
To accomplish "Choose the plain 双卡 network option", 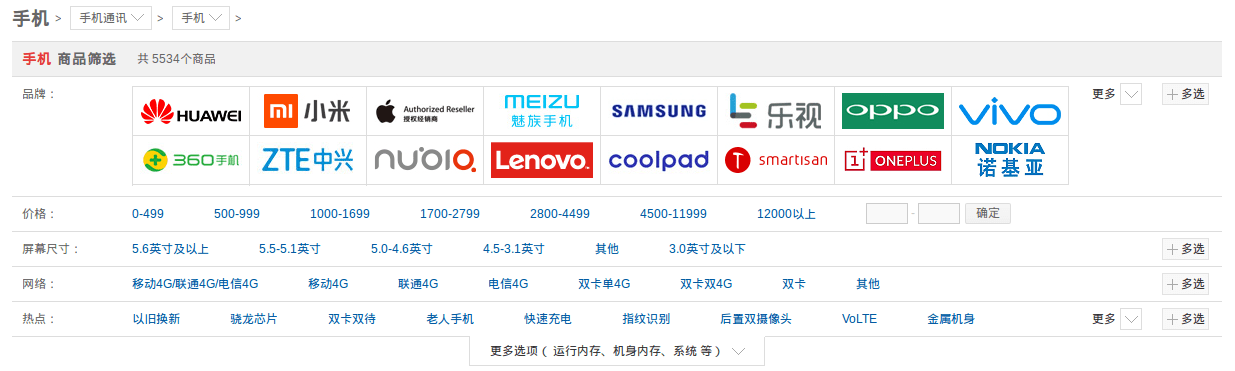I will (x=794, y=284).
